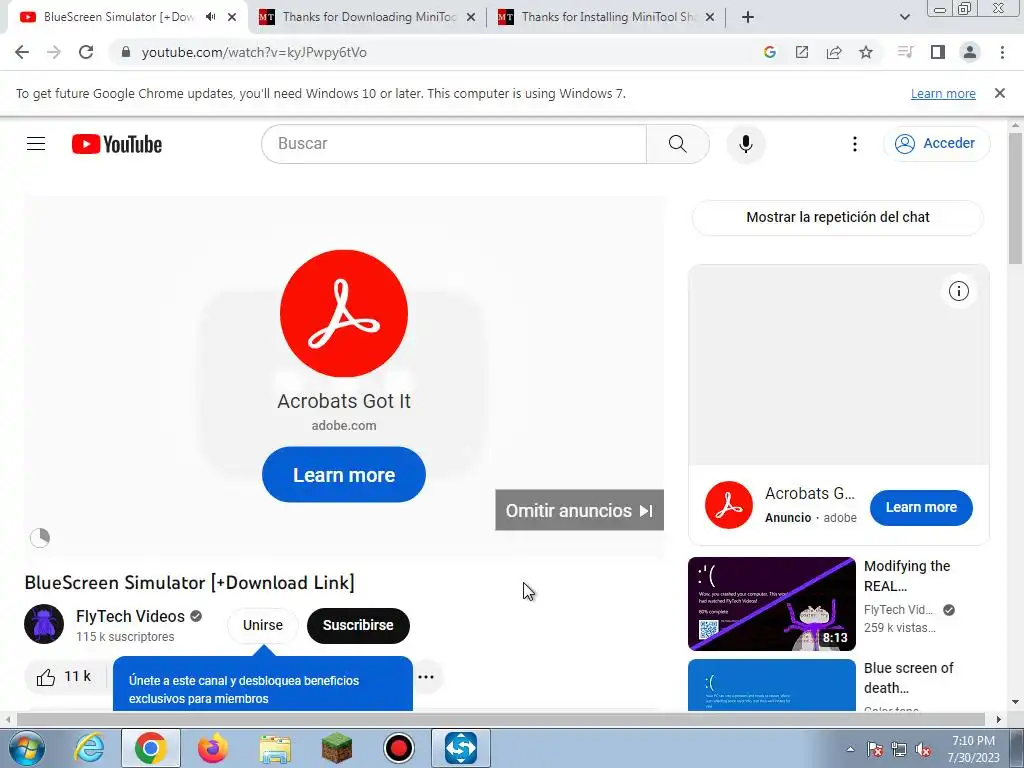The width and height of the screenshot is (1024, 768).
Task: Close the BlueScreen Simulator tab
Action: coord(232,17)
